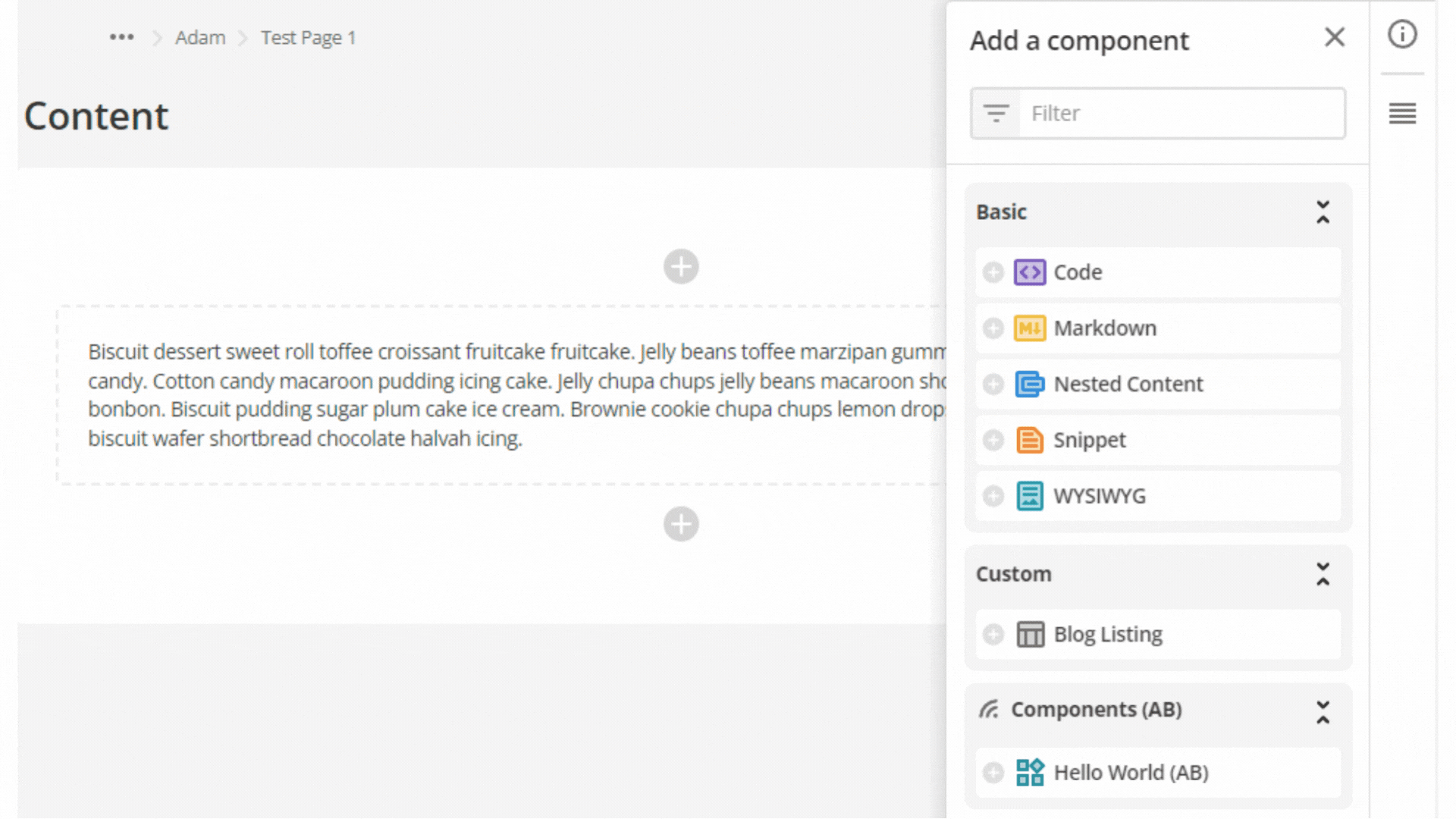Click the list view icon below info
The height and width of the screenshot is (819, 1456).
tap(1402, 114)
